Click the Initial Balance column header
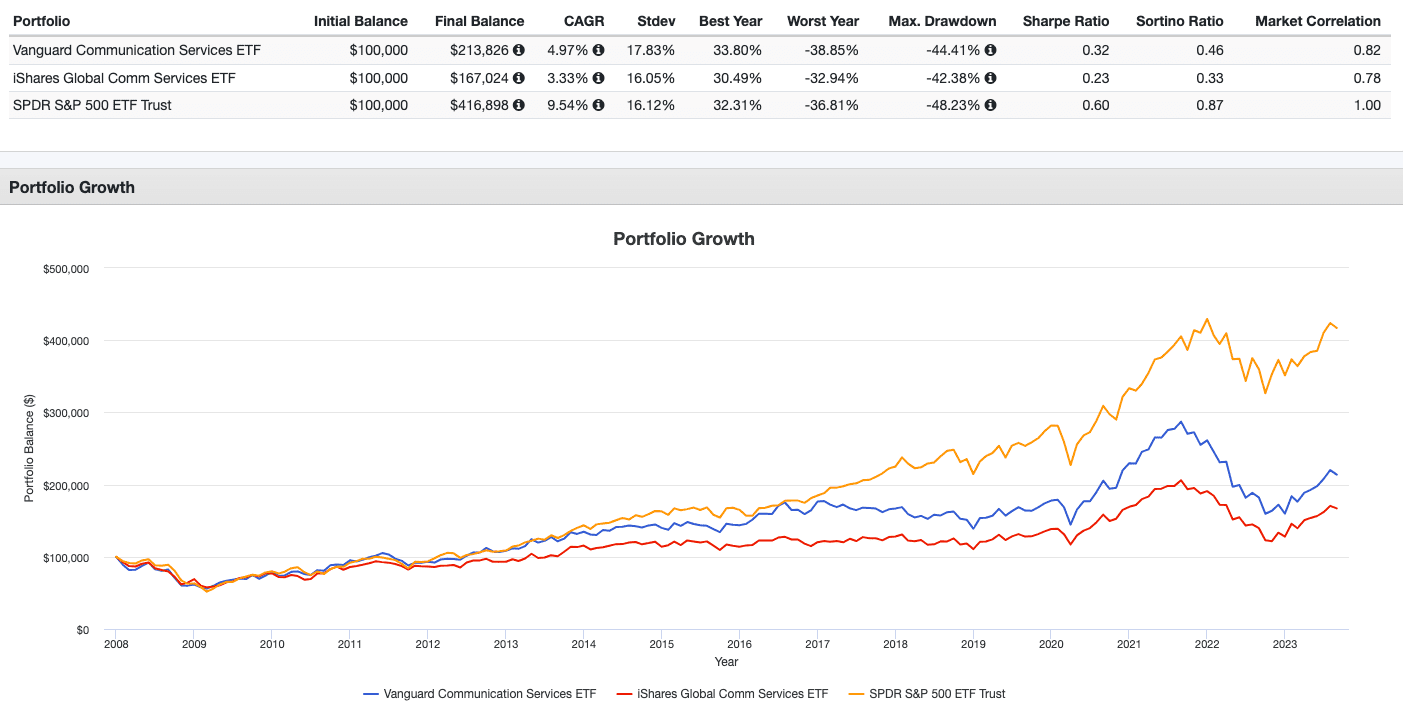1403x714 pixels. [361, 21]
